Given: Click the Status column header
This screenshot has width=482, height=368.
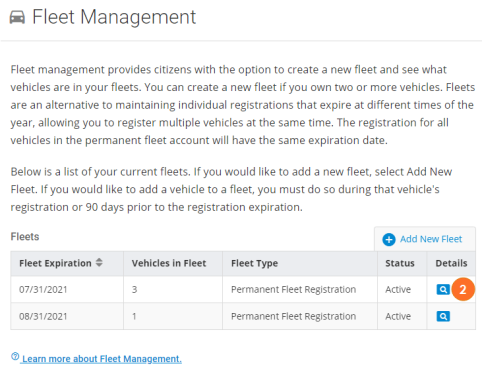Looking at the screenshot, I should (402, 263).
